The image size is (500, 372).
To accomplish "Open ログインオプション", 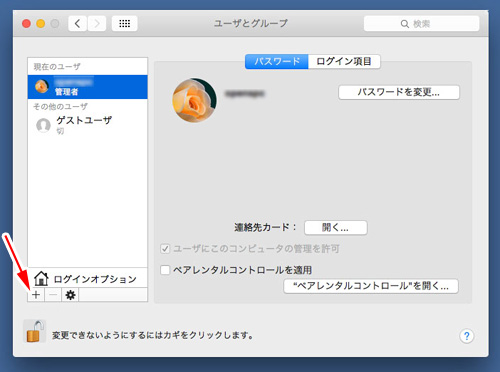I will coord(87,278).
